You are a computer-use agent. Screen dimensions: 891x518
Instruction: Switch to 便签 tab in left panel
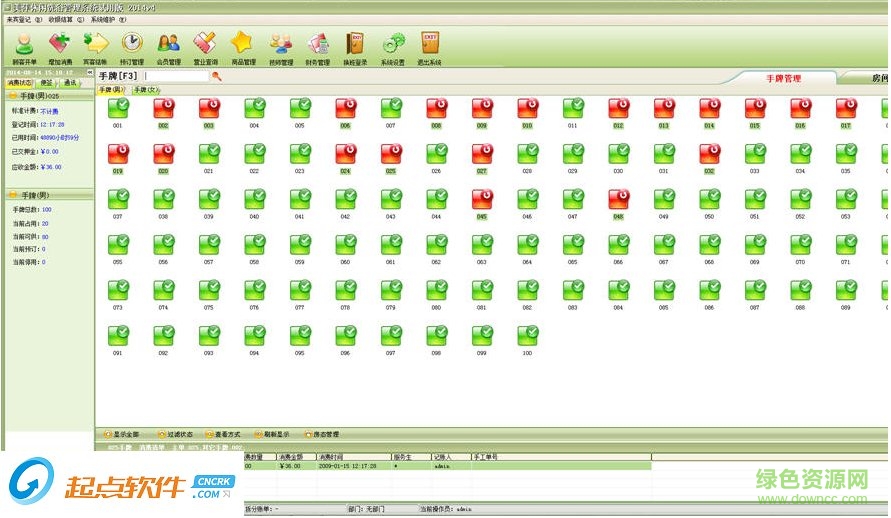47,83
